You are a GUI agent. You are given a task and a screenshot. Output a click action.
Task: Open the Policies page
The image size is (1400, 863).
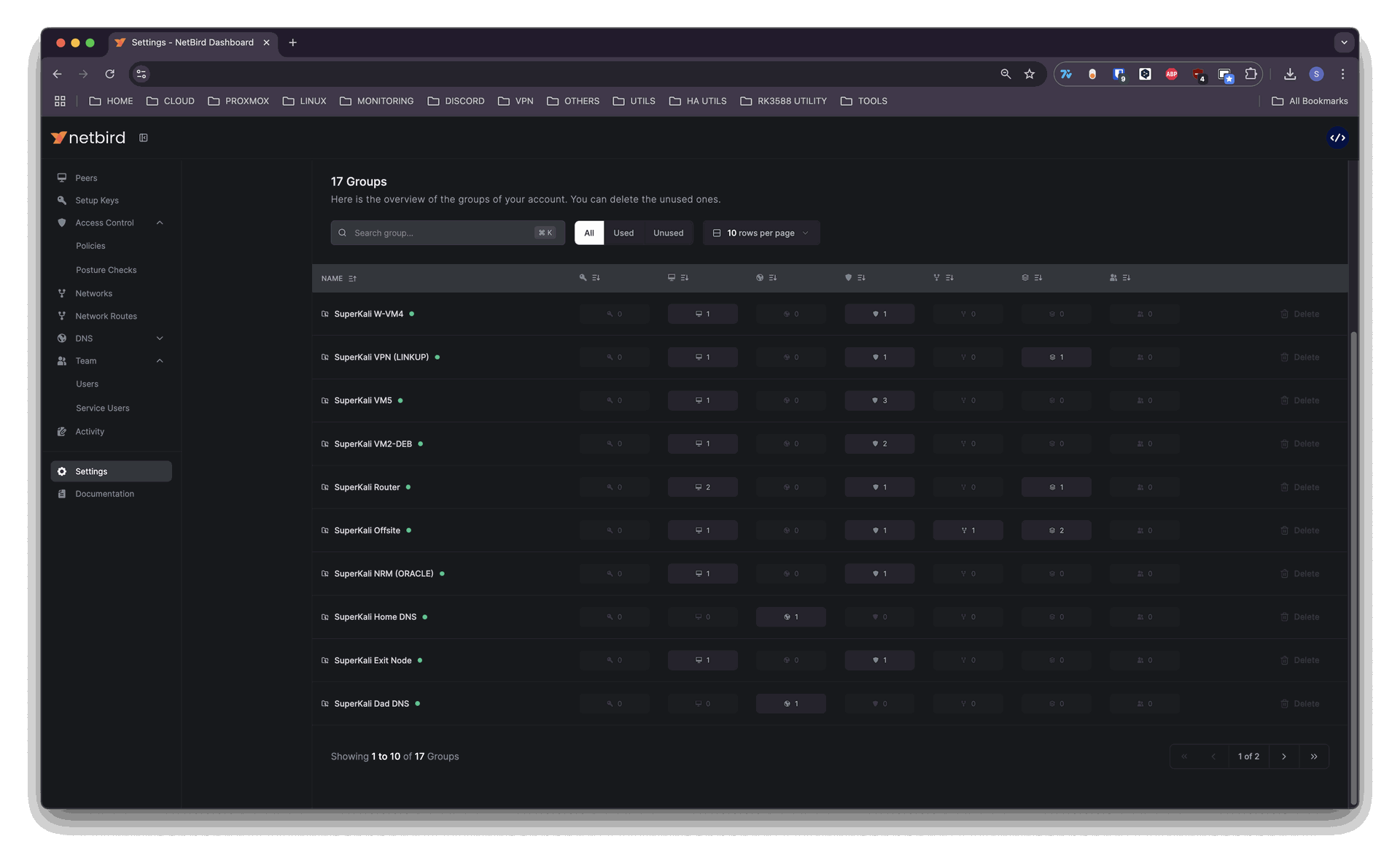[x=90, y=246]
